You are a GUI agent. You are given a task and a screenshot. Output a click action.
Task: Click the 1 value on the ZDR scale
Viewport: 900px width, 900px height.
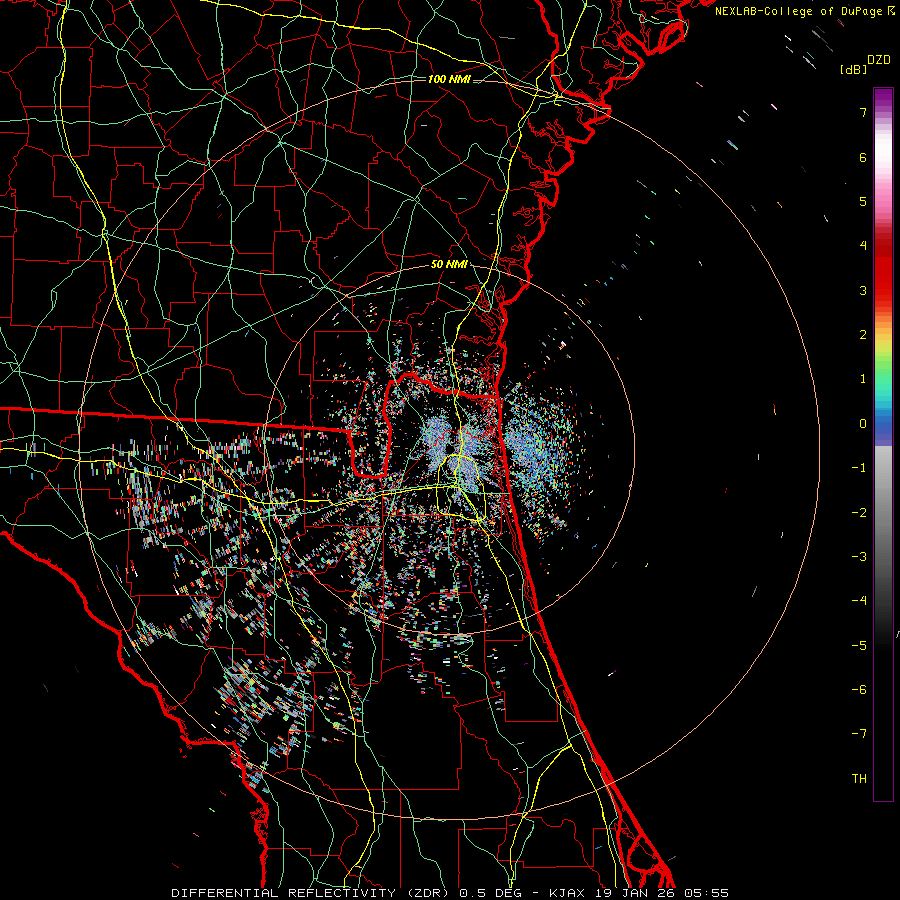(863, 379)
